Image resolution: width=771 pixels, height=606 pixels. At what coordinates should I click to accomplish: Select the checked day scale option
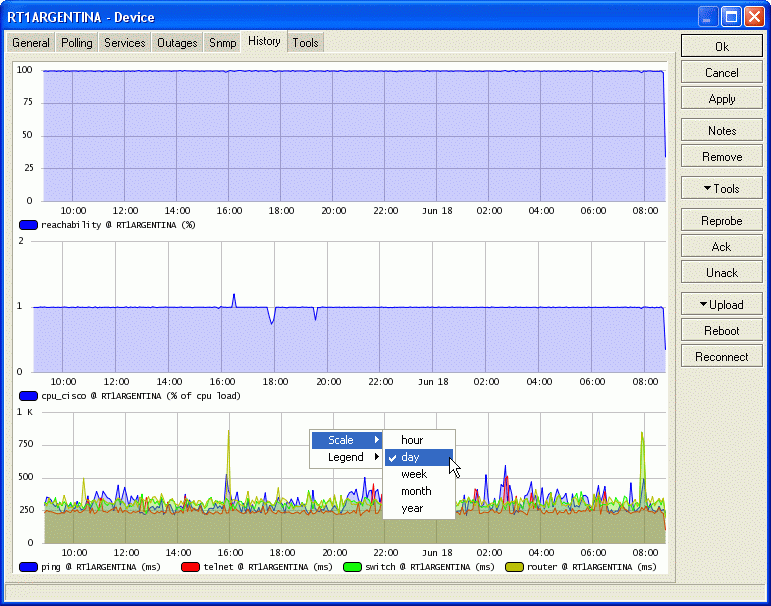pyautogui.click(x=411, y=457)
